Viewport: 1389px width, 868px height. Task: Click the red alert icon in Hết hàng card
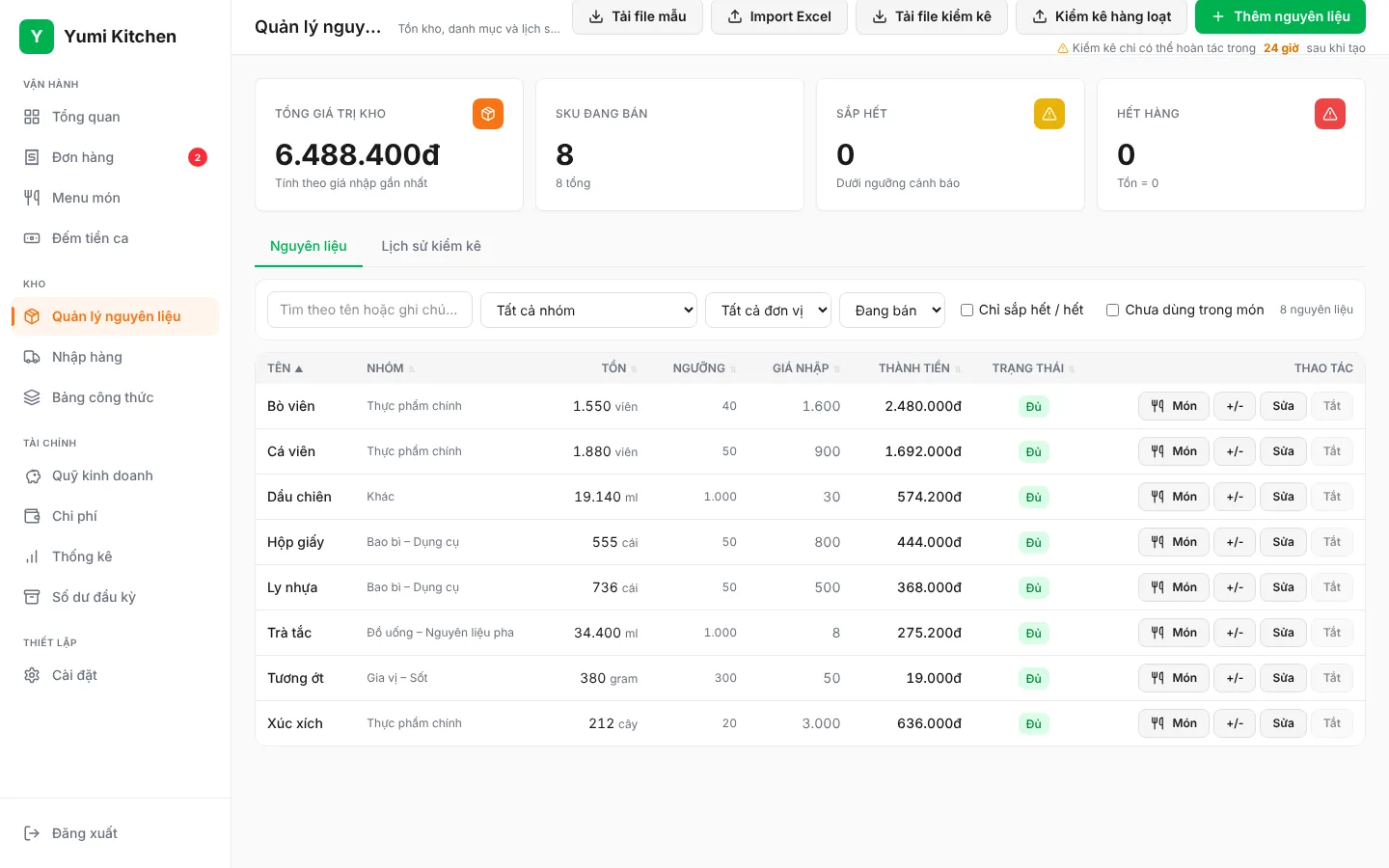[x=1330, y=114]
